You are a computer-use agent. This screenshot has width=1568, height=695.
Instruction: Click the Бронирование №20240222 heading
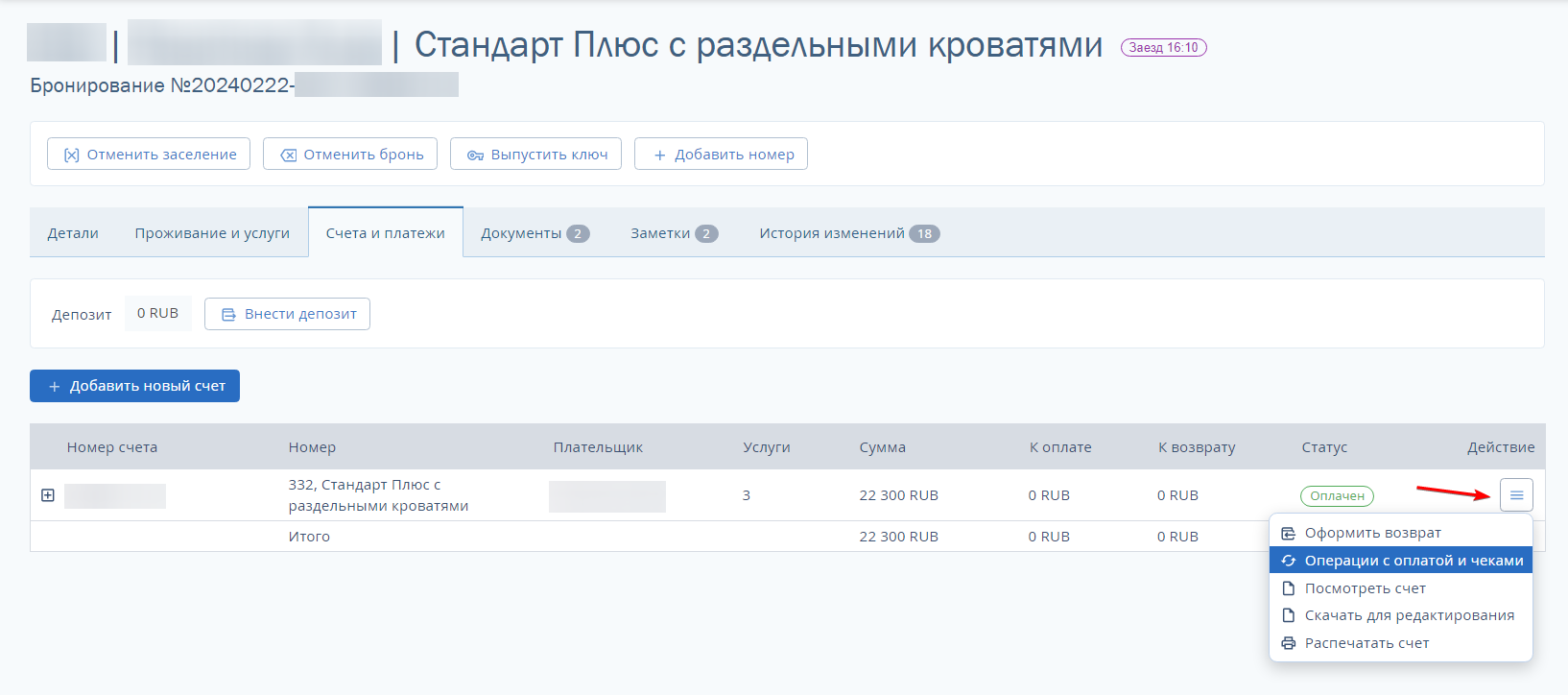coord(162,85)
